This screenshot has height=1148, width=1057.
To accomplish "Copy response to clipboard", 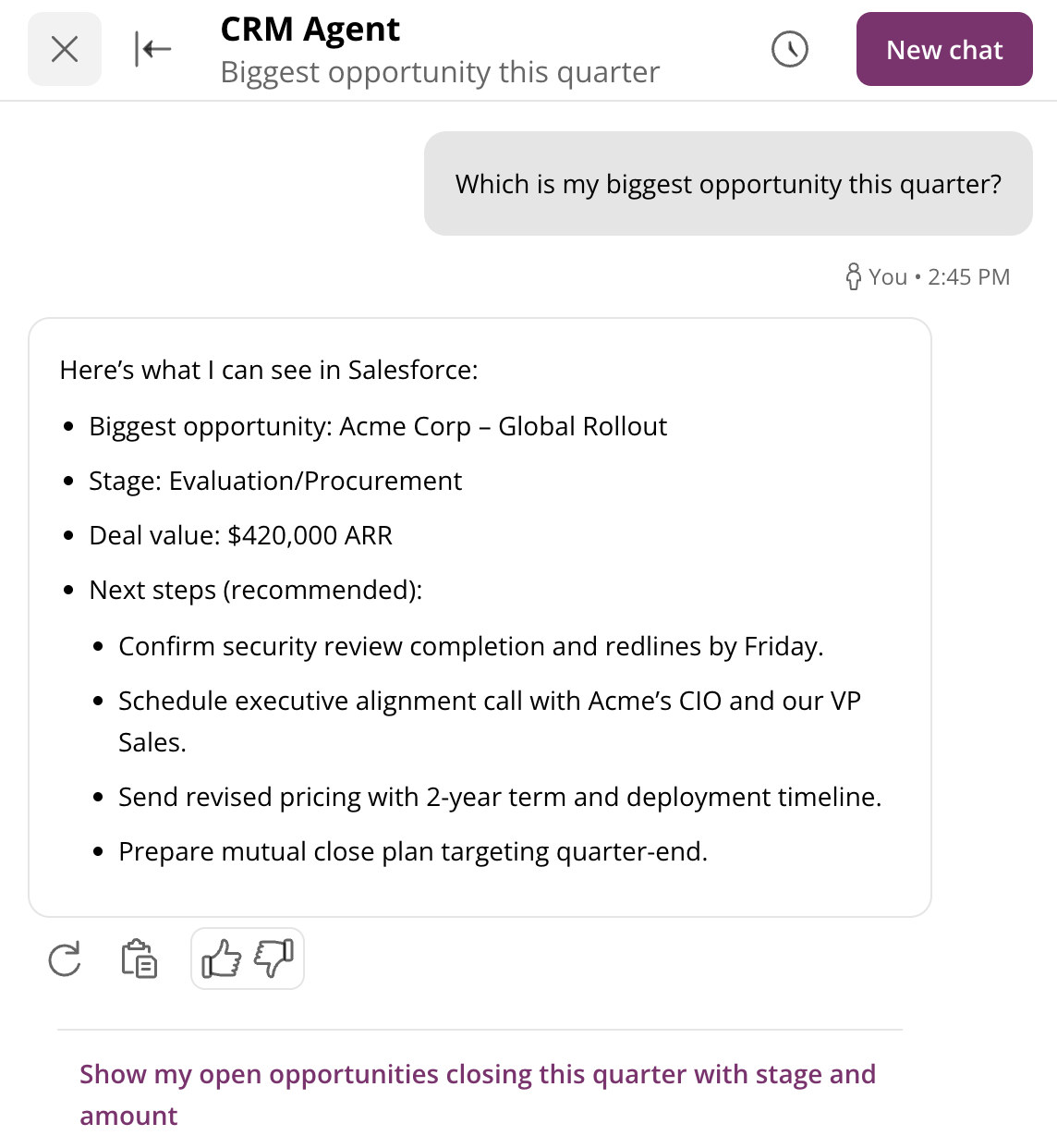I will 139,959.
